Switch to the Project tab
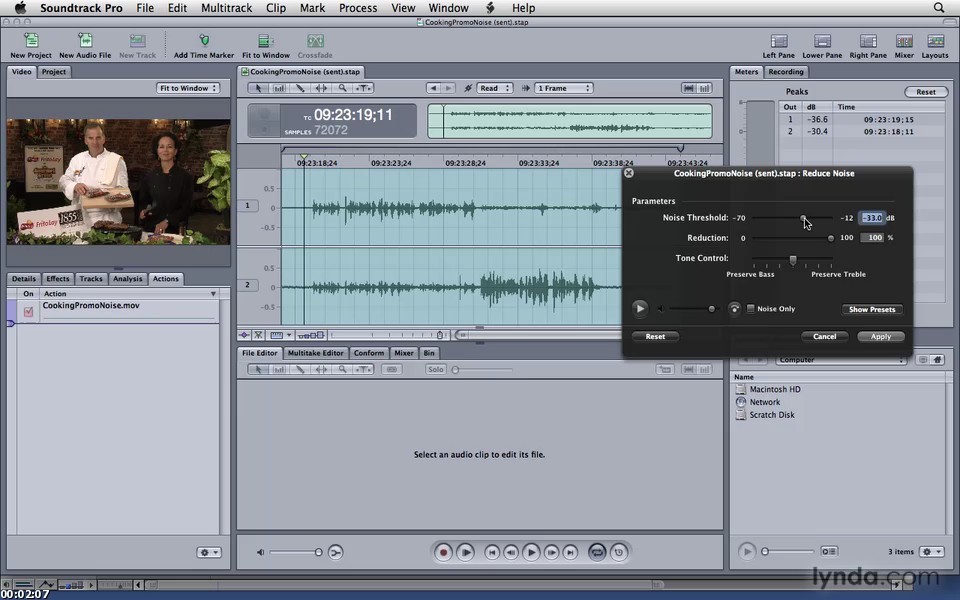Image resolution: width=960 pixels, height=600 pixels. [54, 72]
